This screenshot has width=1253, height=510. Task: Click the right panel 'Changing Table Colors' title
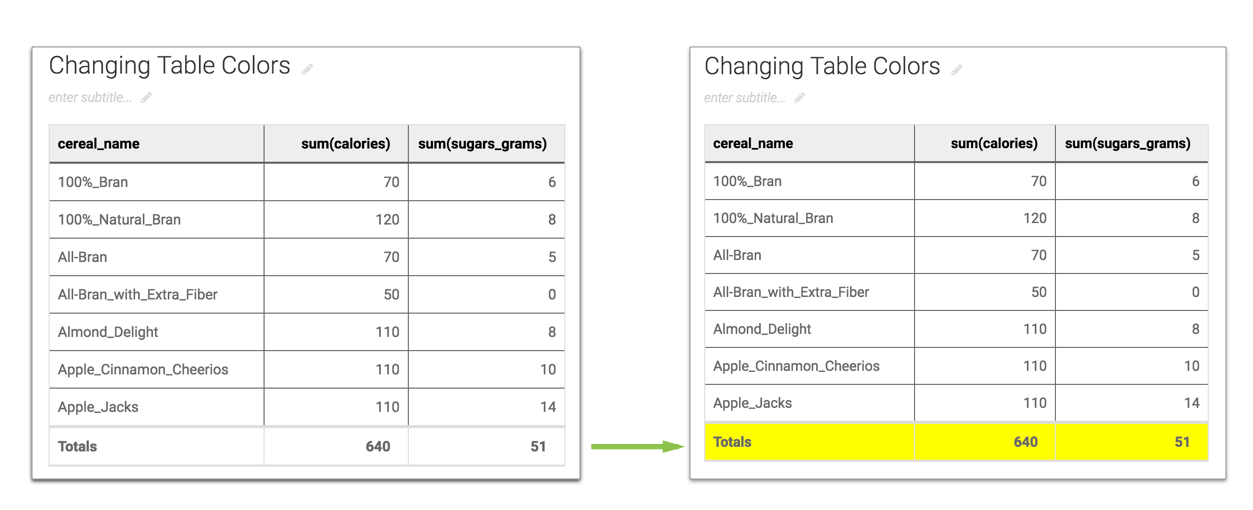click(822, 66)
